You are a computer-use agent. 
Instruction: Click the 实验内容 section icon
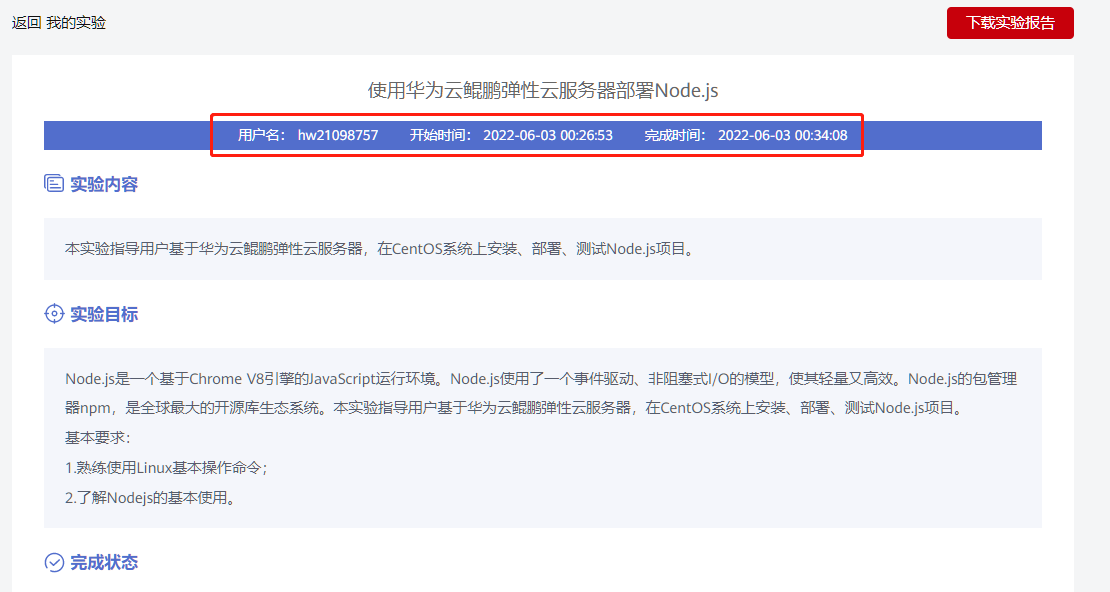point(54,183)
